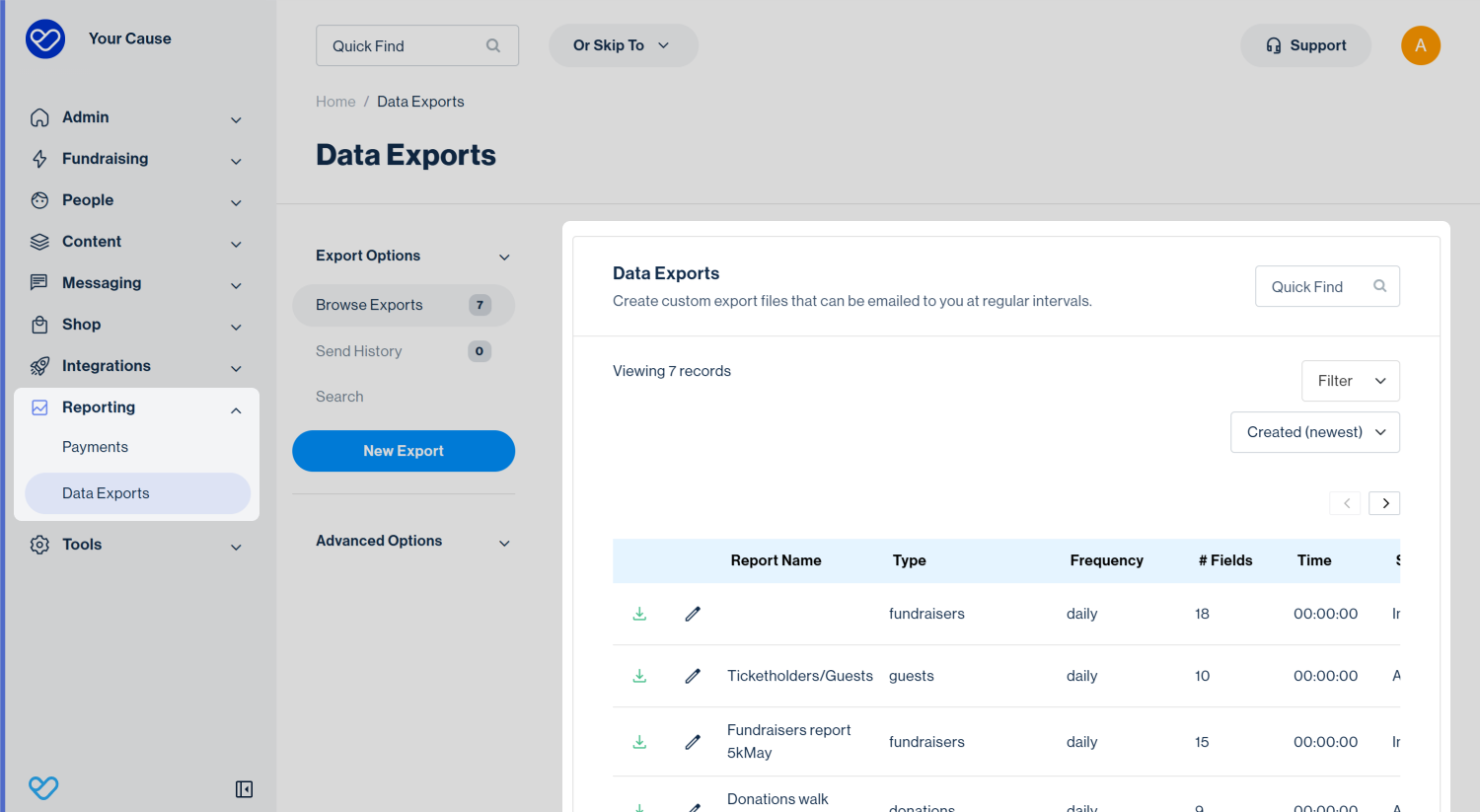Click the Reporting chart icon
Viewport: 1480px width, 812px height.
point(39,407)
